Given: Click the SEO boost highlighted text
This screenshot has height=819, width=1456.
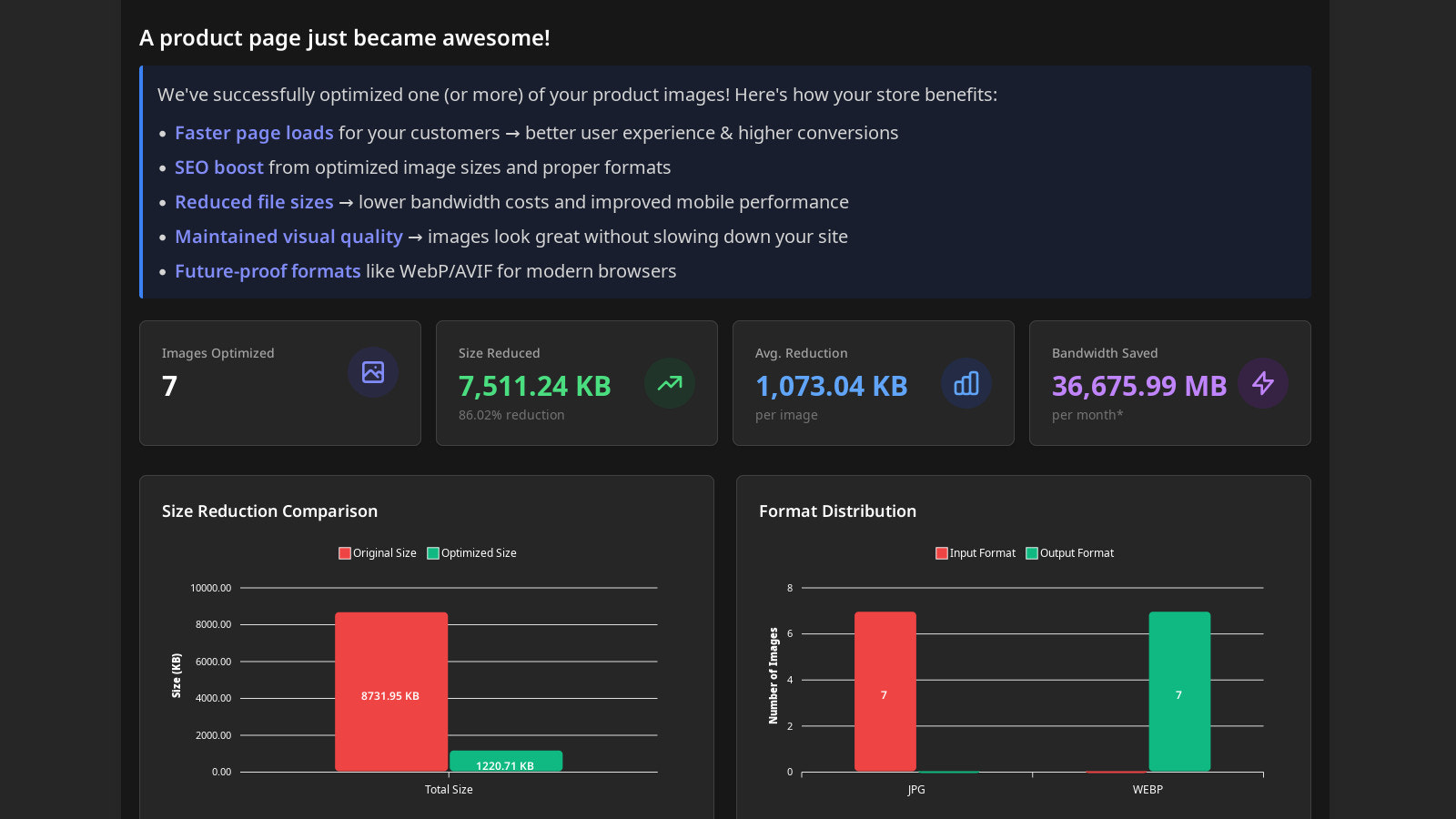Looking at the screenshot, I should pos(218,167).
